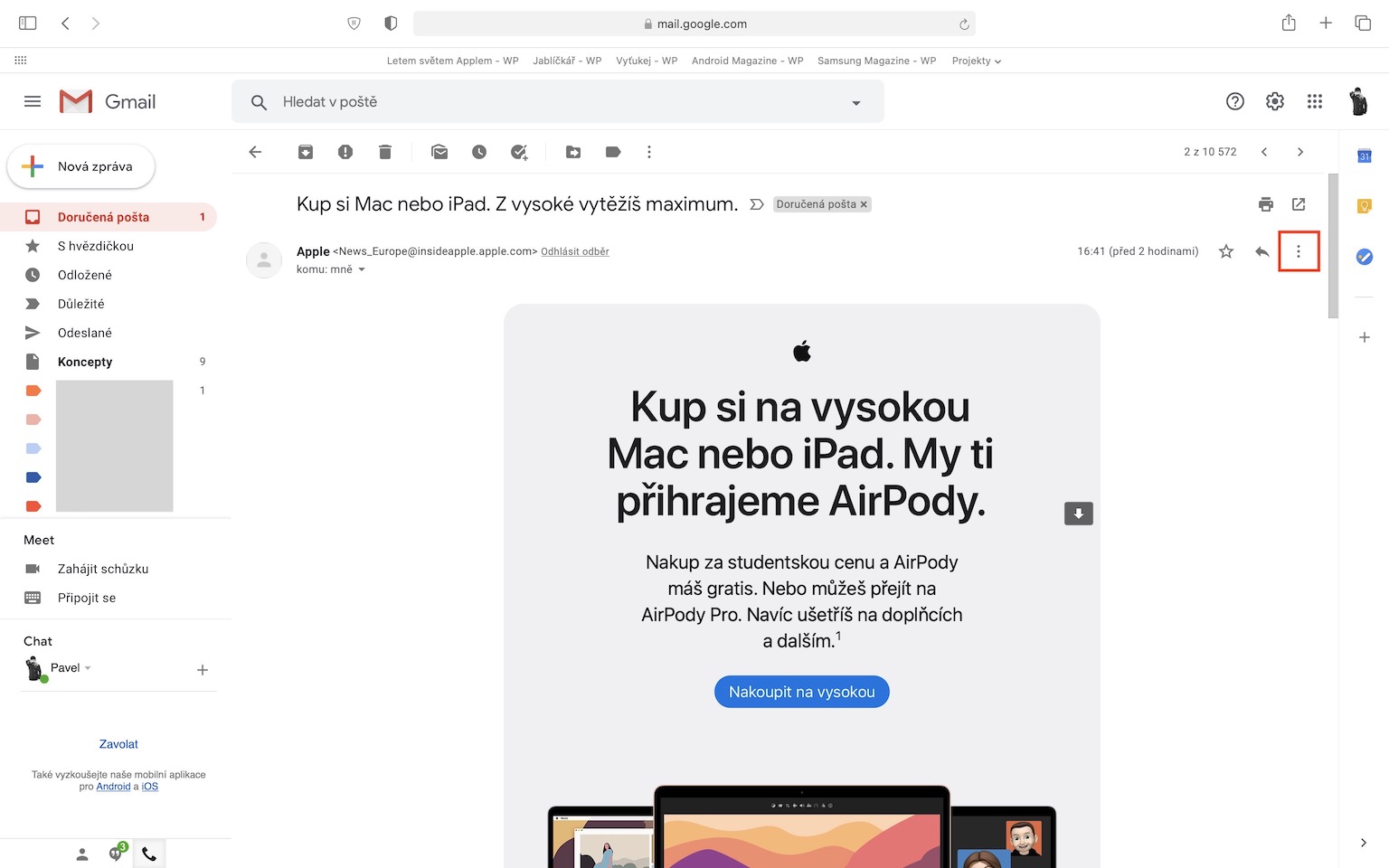Open phone calls tab
The height and width of the screenshot is (868, 1389).
[149, 854]
